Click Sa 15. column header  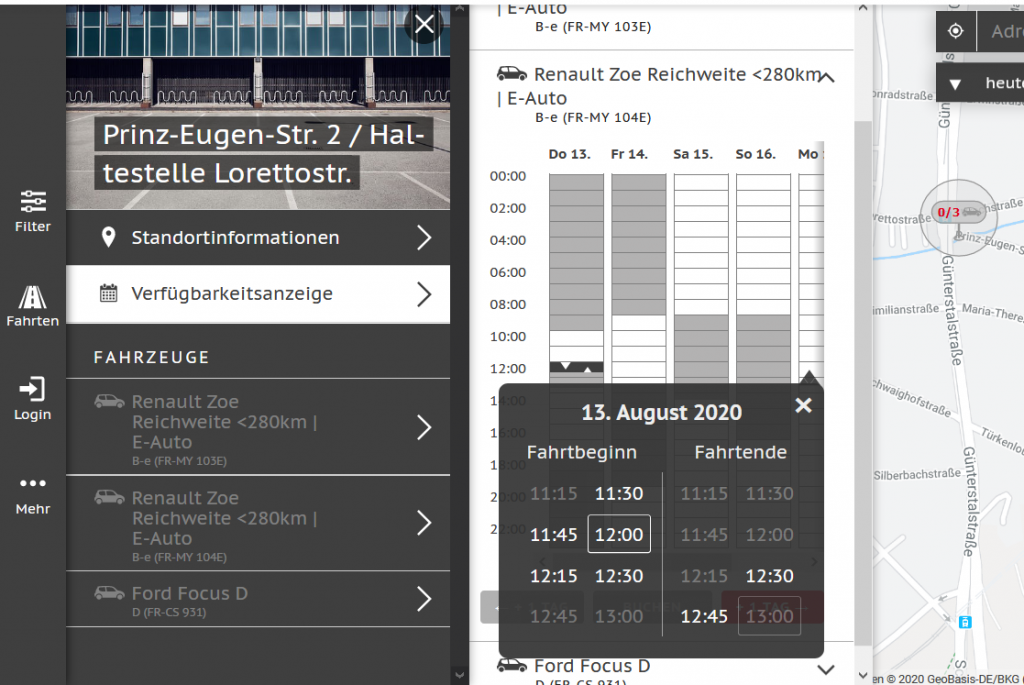click(693, 154)
